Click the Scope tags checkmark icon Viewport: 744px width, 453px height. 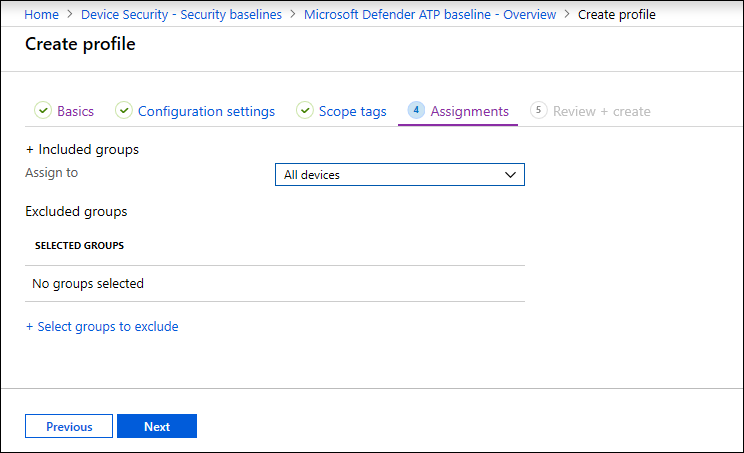[305, 111]
